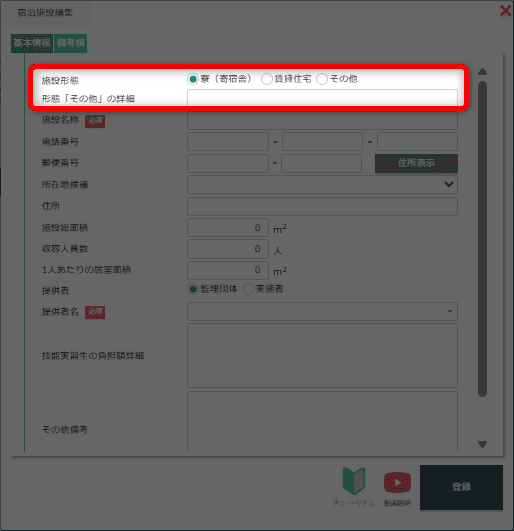Click the scroll down arrow icon
The image size is (514, 531).
tap(483, 444)
